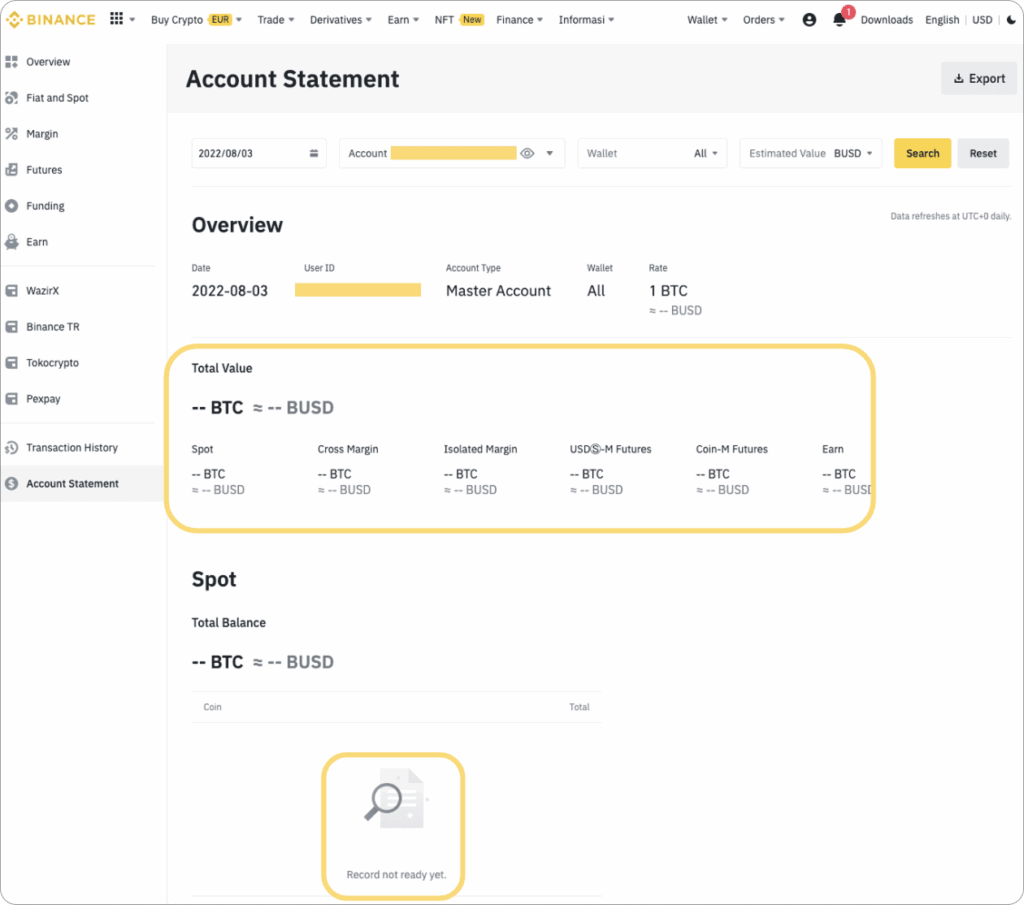Screen dimensions: 1024x905
Task: Click the Transaction History icon
Action: [x=11, y=447]
